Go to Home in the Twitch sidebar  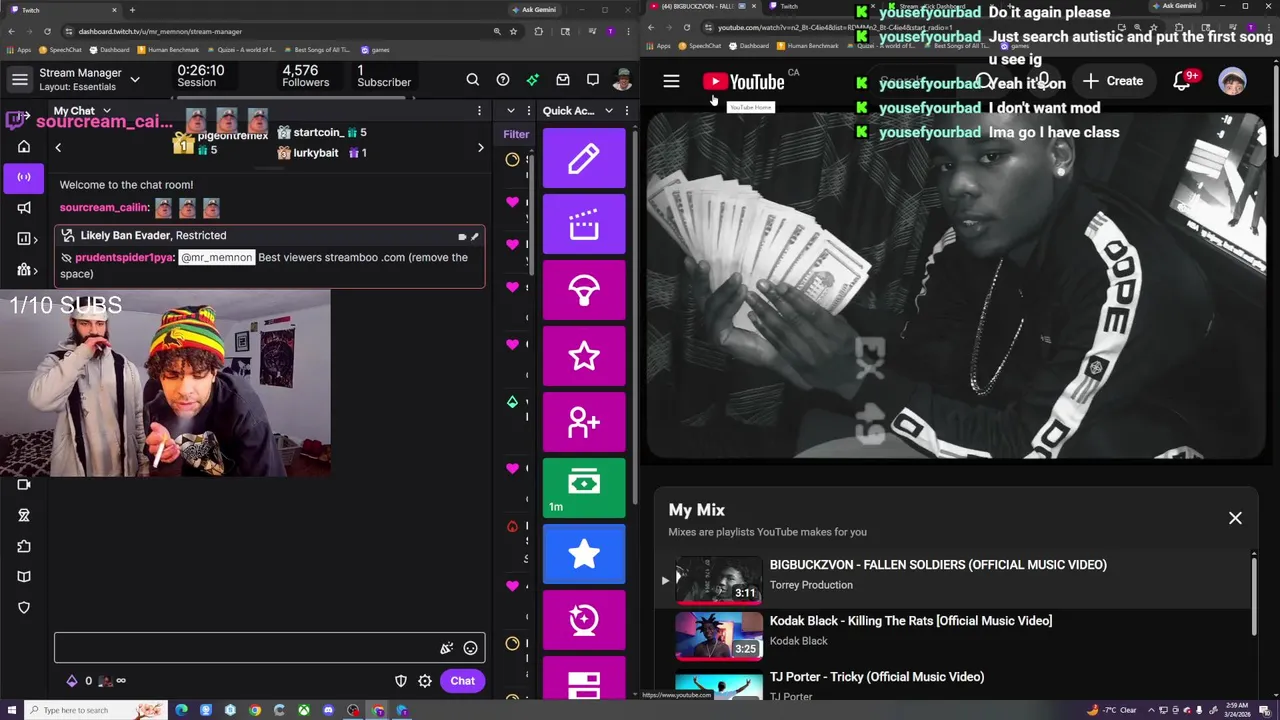pyautogui.click(x=24, y=146)
